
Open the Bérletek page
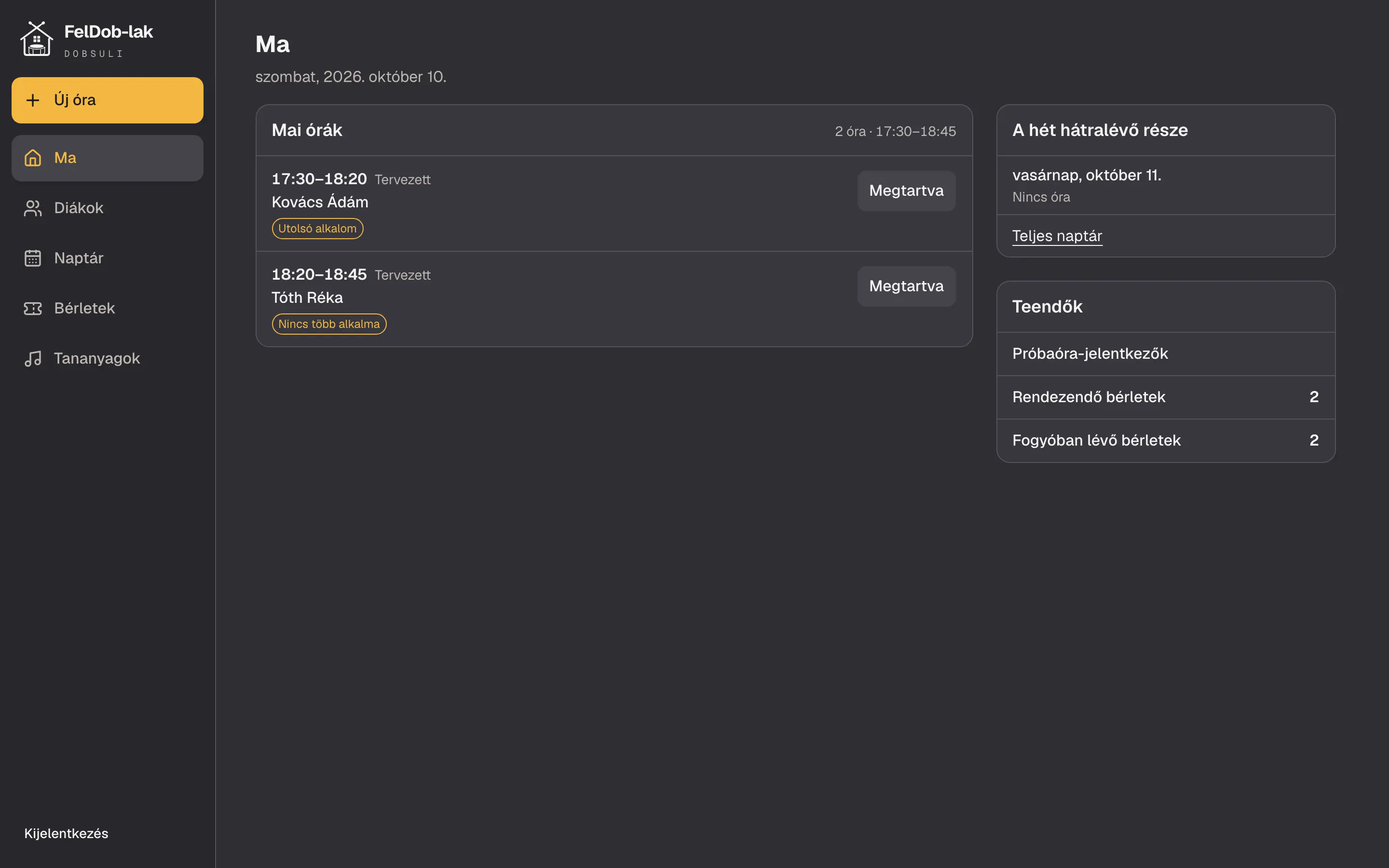pos(108,308)
